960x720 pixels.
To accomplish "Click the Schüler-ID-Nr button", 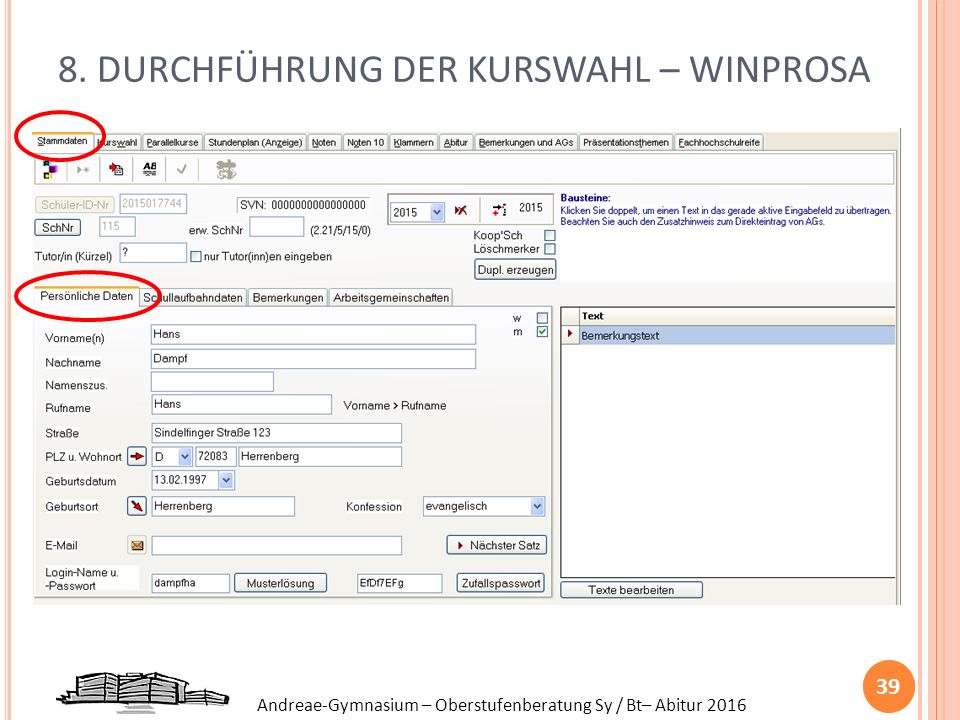I will tap(75, 204).
